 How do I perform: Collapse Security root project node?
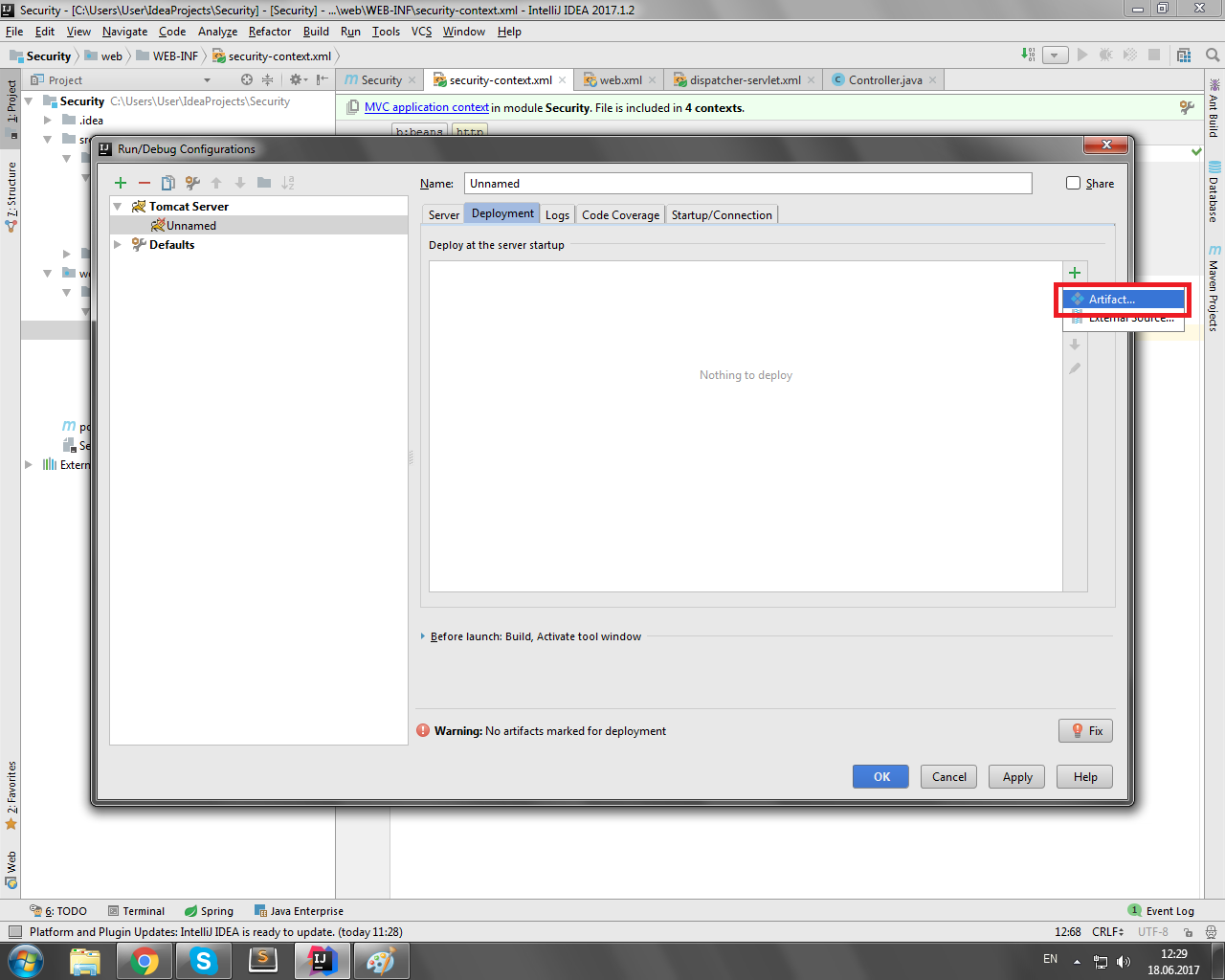pyautogui.click(x=29, y=101)
